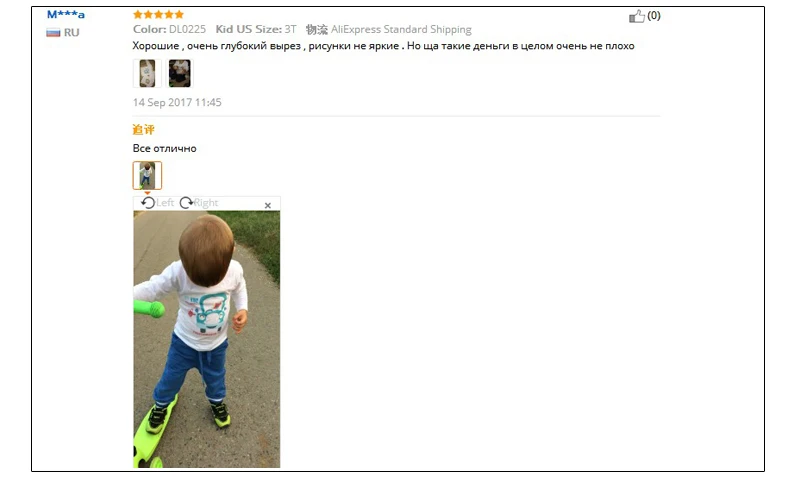The height and width of the screenshot is (477, 800).
Task: Click the "Left" rotate label
Action: [165, 203]
